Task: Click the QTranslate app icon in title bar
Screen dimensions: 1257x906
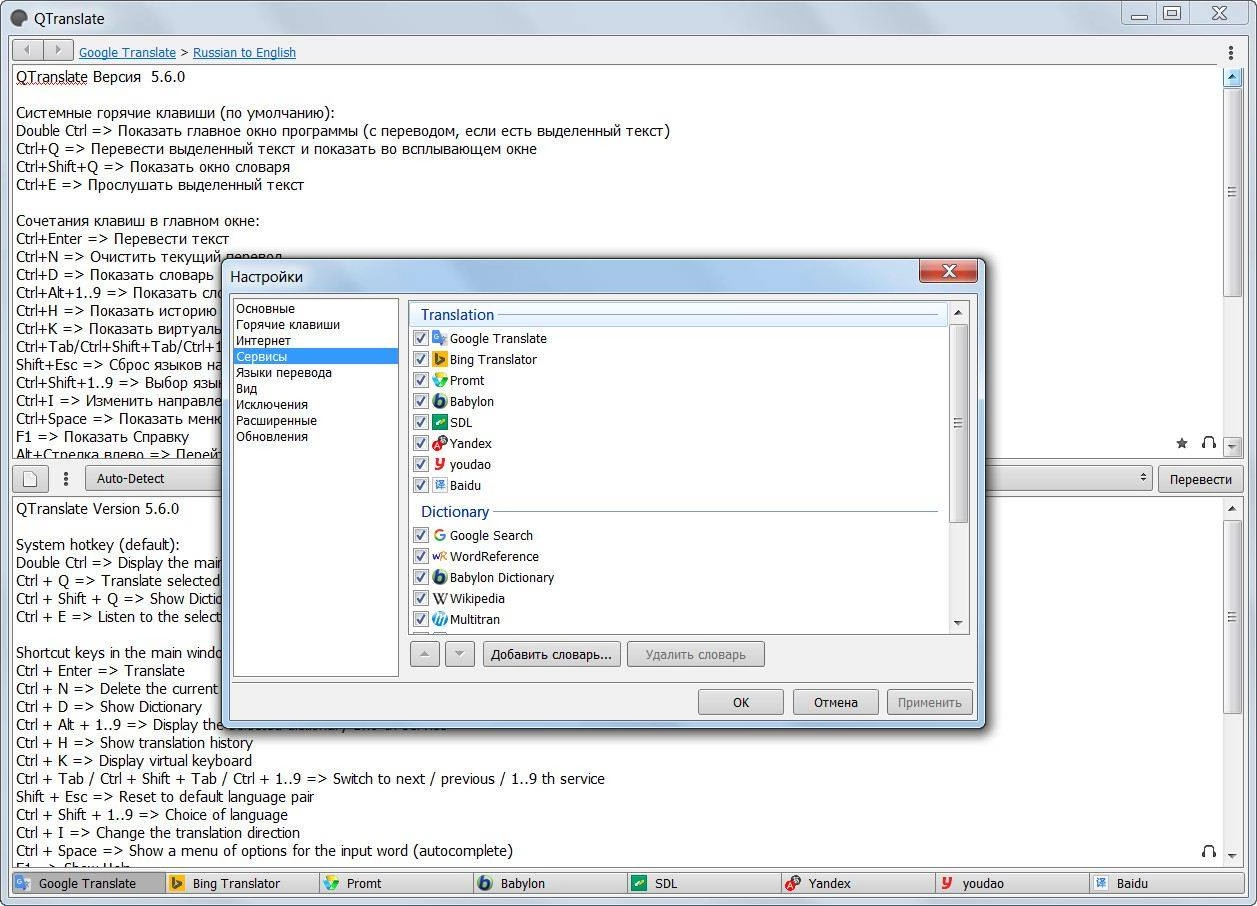Action: (18, 17)
